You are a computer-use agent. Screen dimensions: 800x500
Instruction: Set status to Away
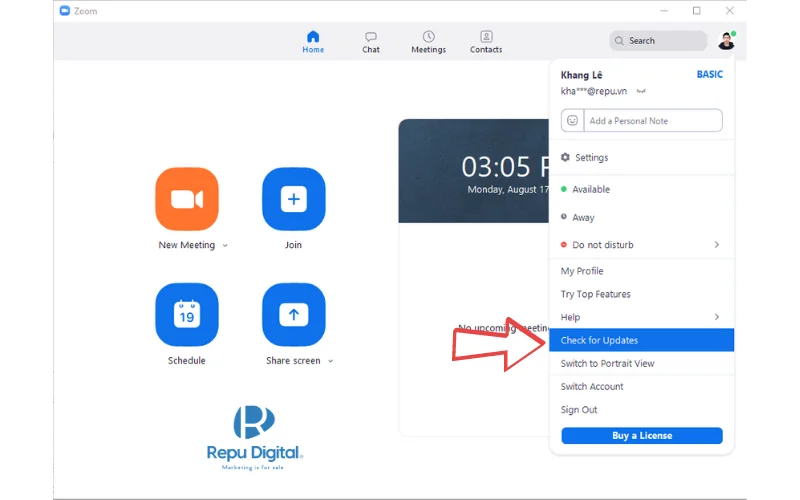point(641,217)
